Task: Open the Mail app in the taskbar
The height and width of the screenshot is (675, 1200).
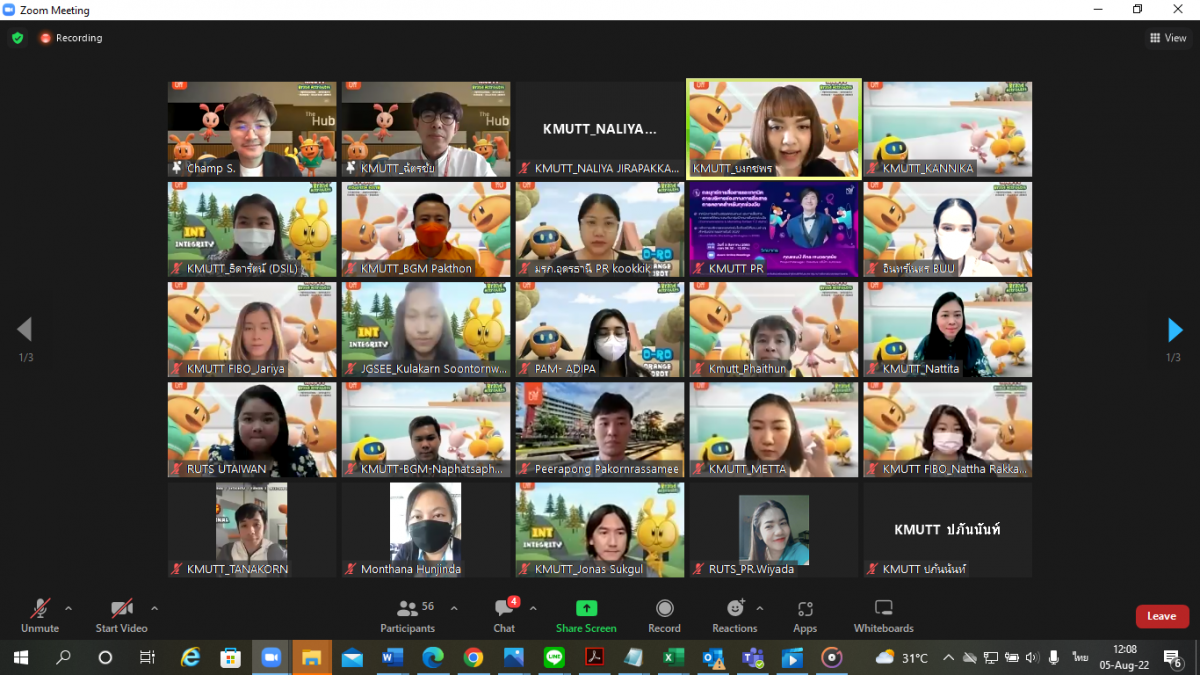Action: click(x=352, y=657)
